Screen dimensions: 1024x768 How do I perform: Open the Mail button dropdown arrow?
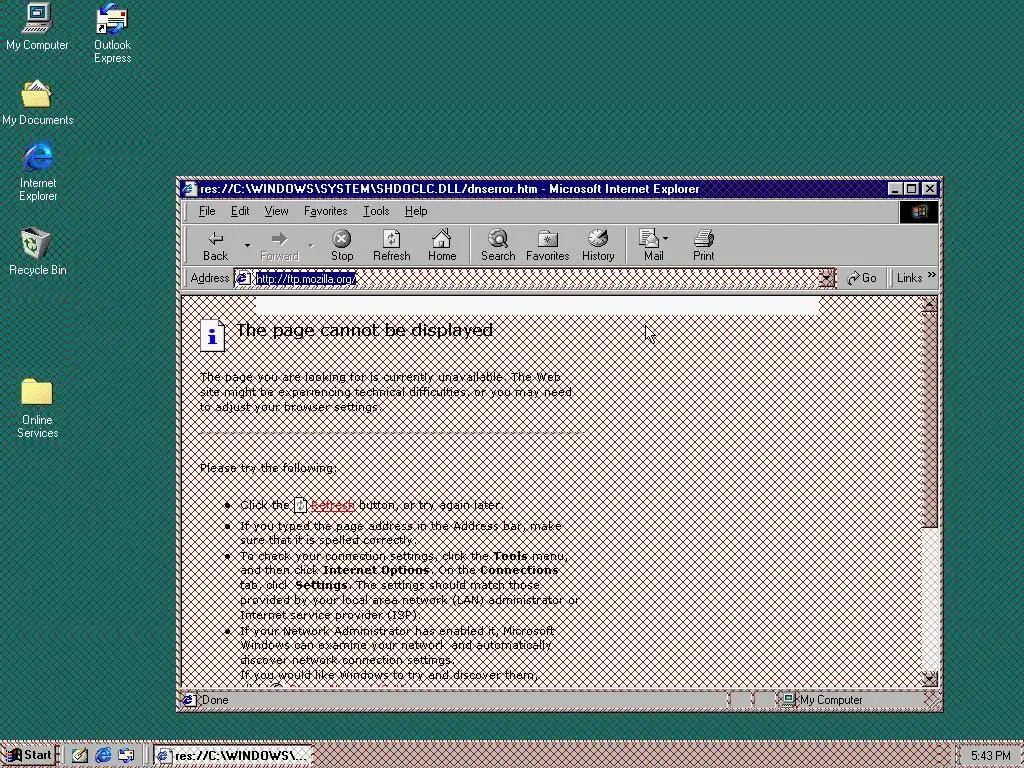pyautogui.click(x=665, y=238)
